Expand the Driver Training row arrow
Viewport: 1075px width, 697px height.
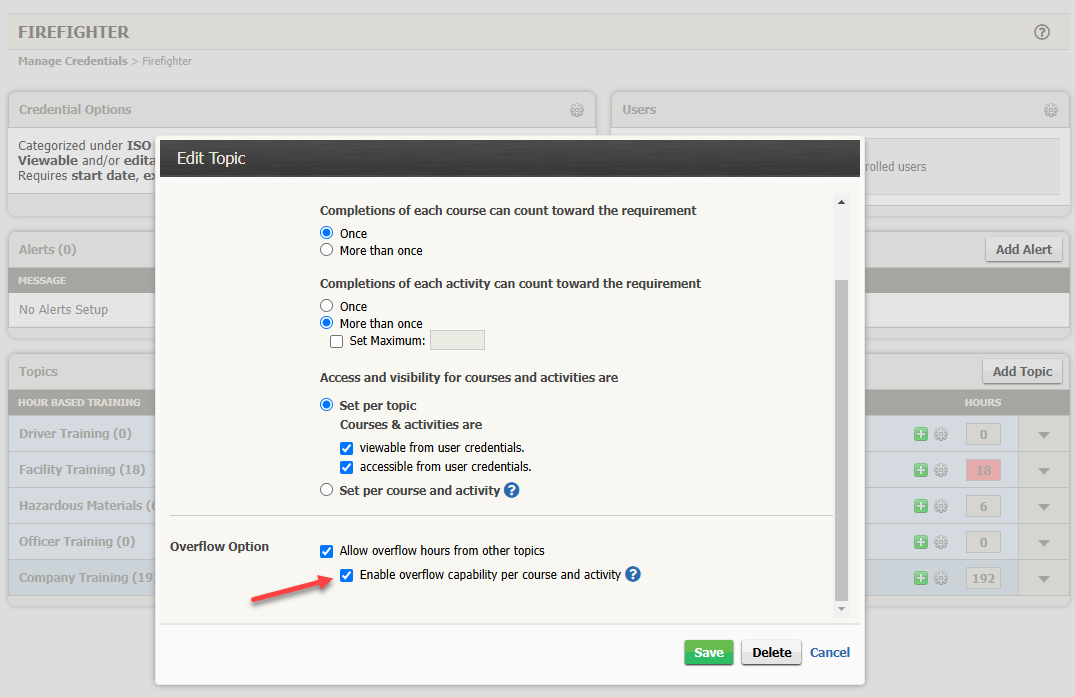pos(1043,435)
